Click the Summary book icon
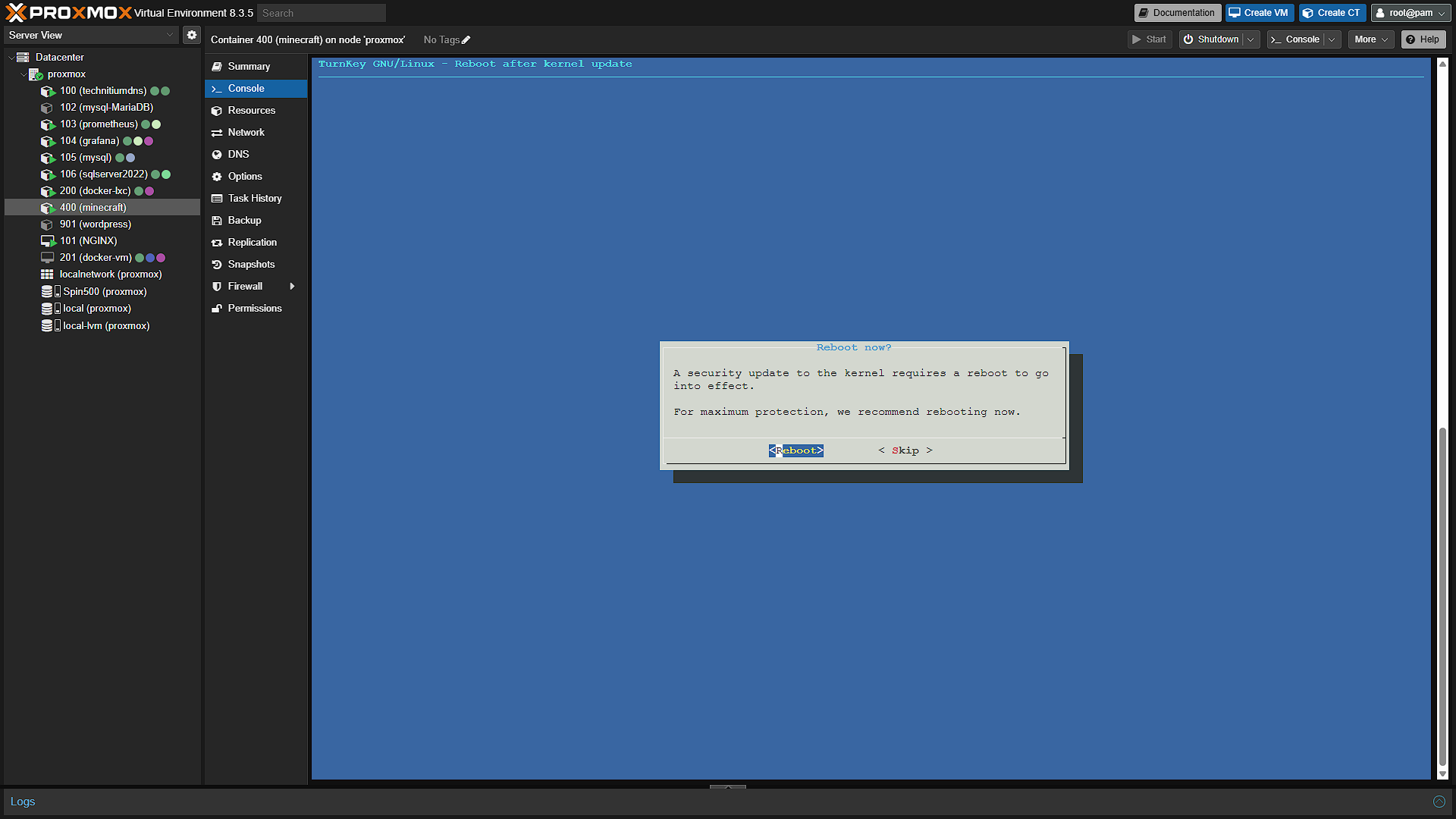Image resolution: width=1456 pixels, height=819 pixels. (x=217, y=67)
